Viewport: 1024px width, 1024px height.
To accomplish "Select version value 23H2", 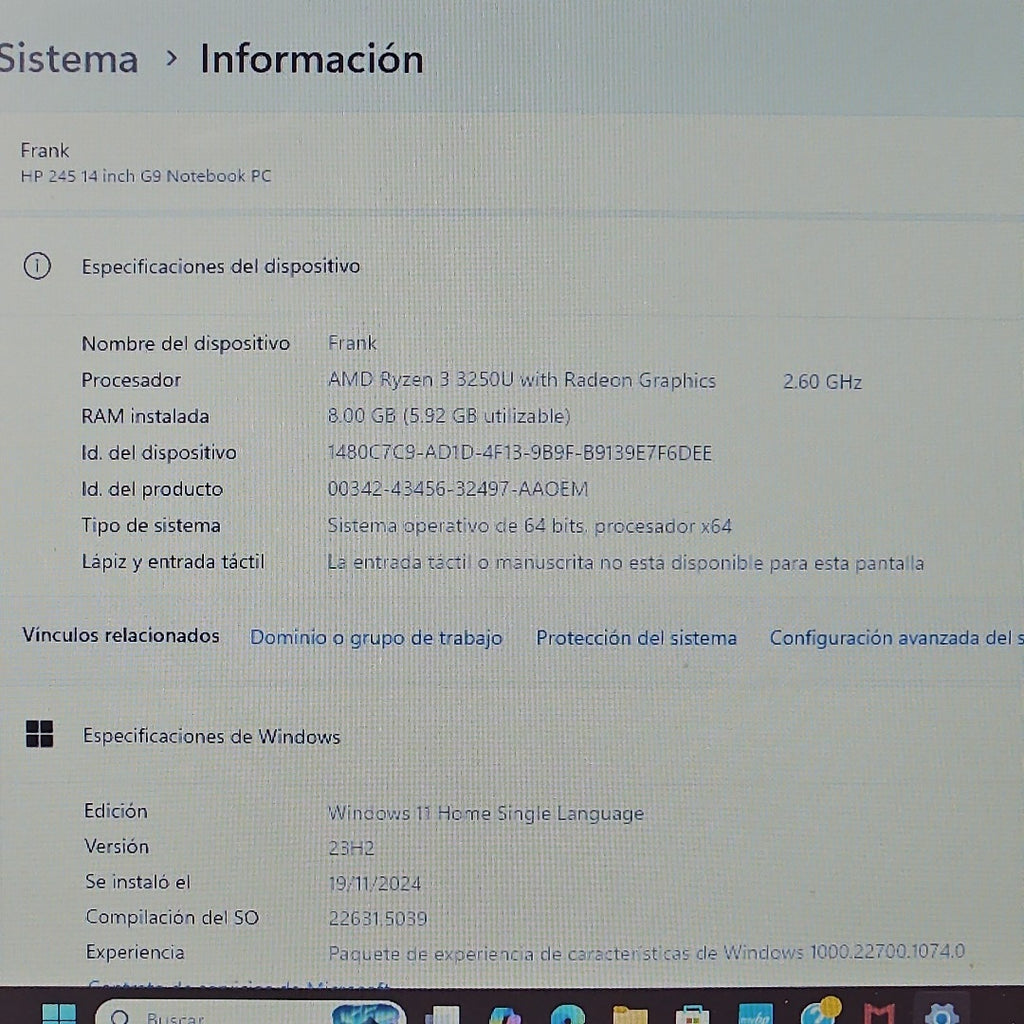I will 351,848.
